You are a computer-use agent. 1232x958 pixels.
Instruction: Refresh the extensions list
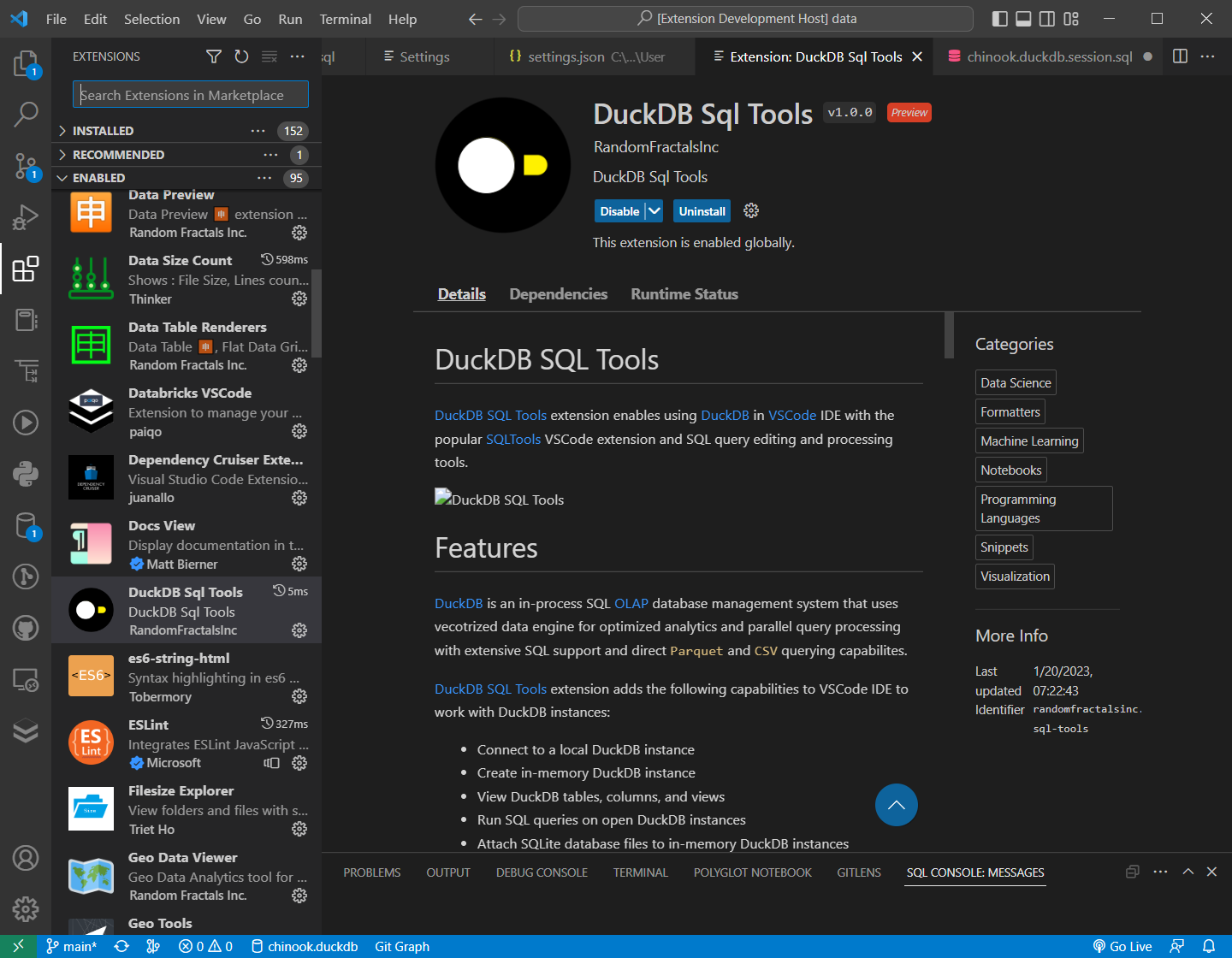241,56
